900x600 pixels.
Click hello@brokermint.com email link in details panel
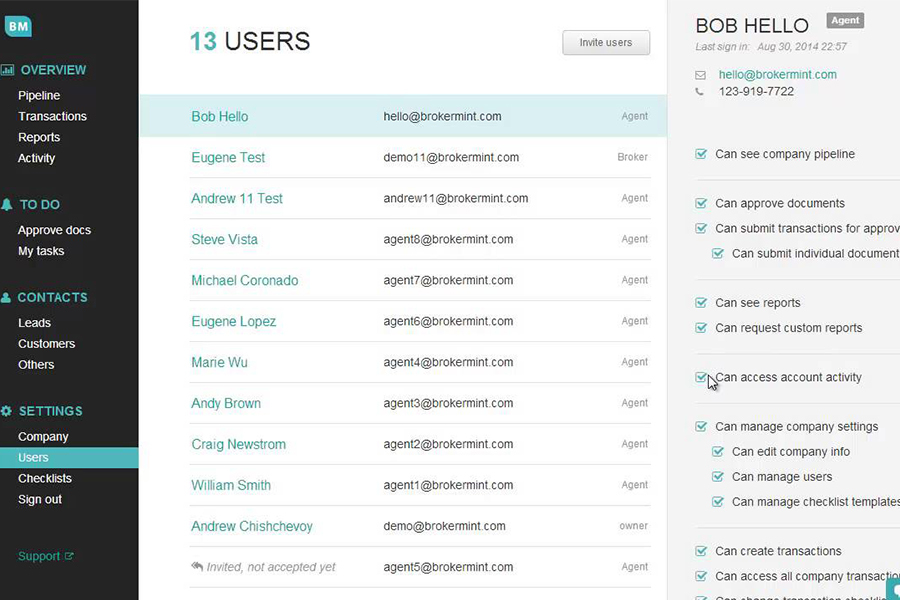click(777, 74)
